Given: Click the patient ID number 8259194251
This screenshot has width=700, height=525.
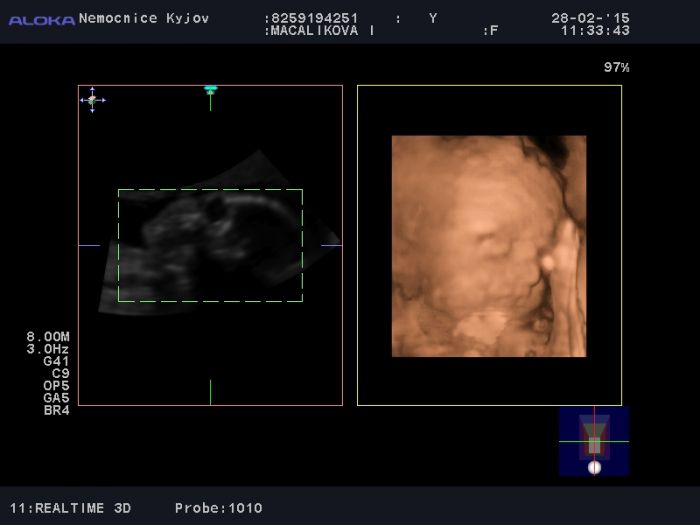Looking at the screenshot, I should [312, 18].
